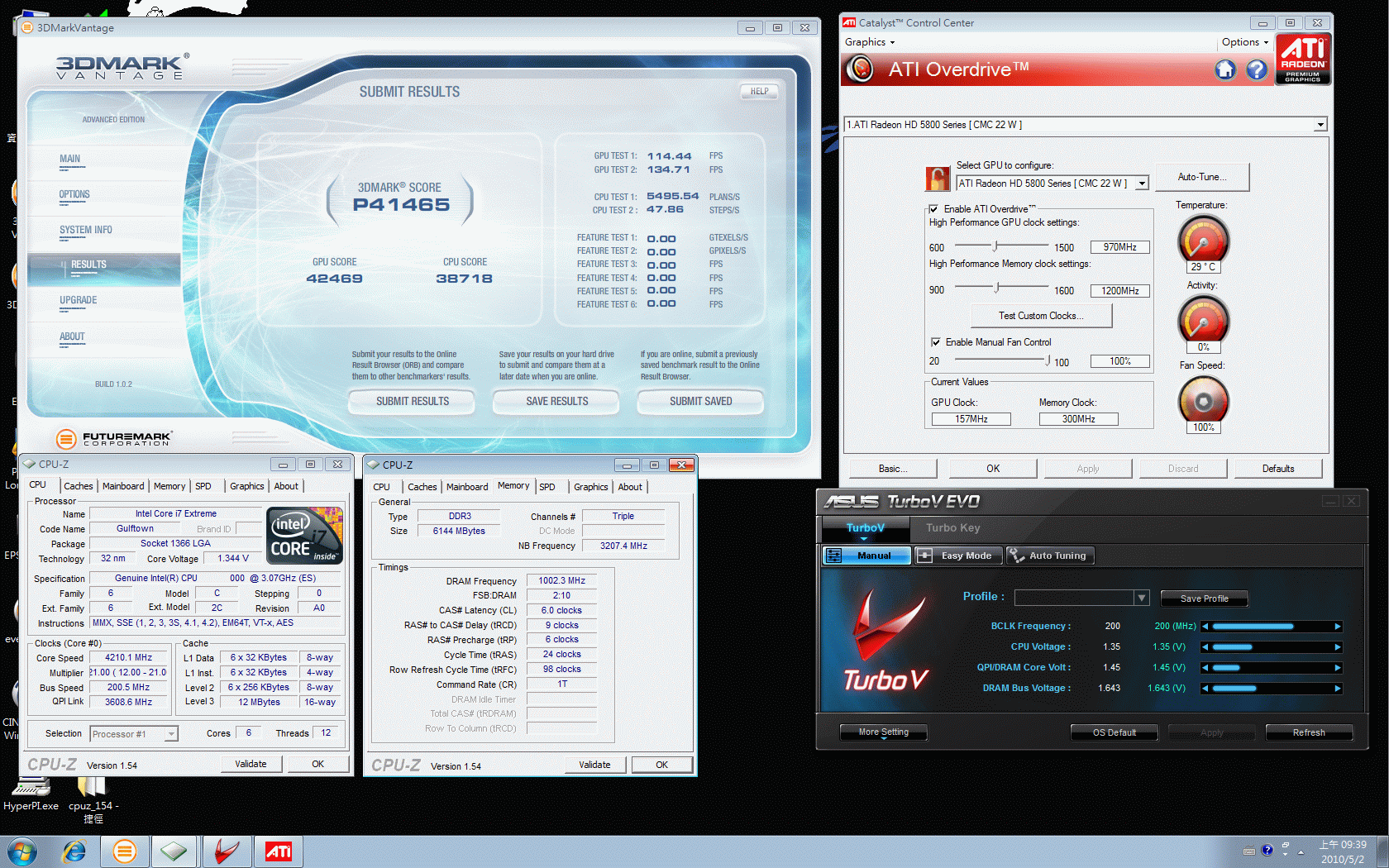Screen dimensions: 1389x868
Task: Click the Auto Tuning wrench icon
Action: (1016, 556)
